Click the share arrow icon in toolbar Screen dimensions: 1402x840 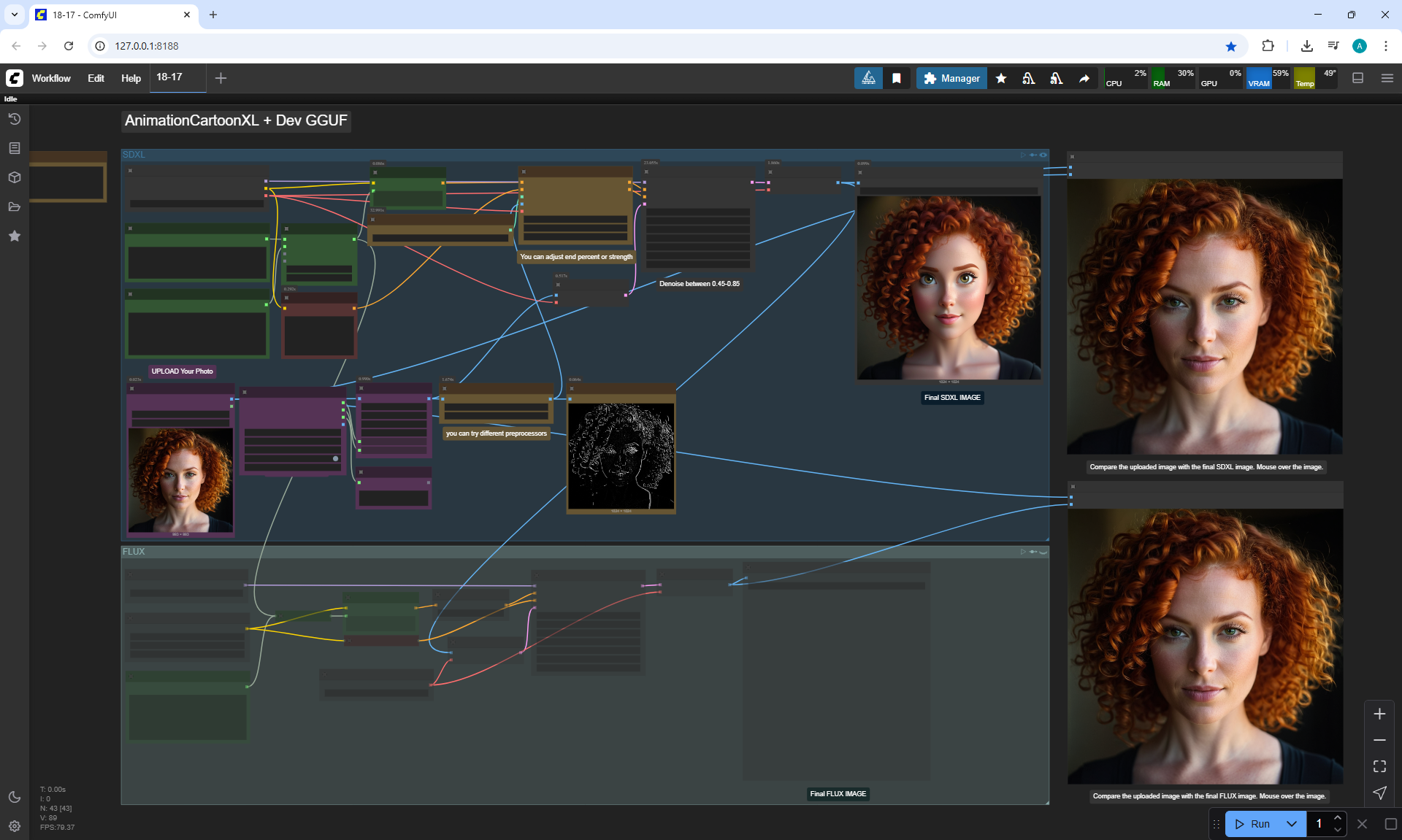coord(1084,78)
